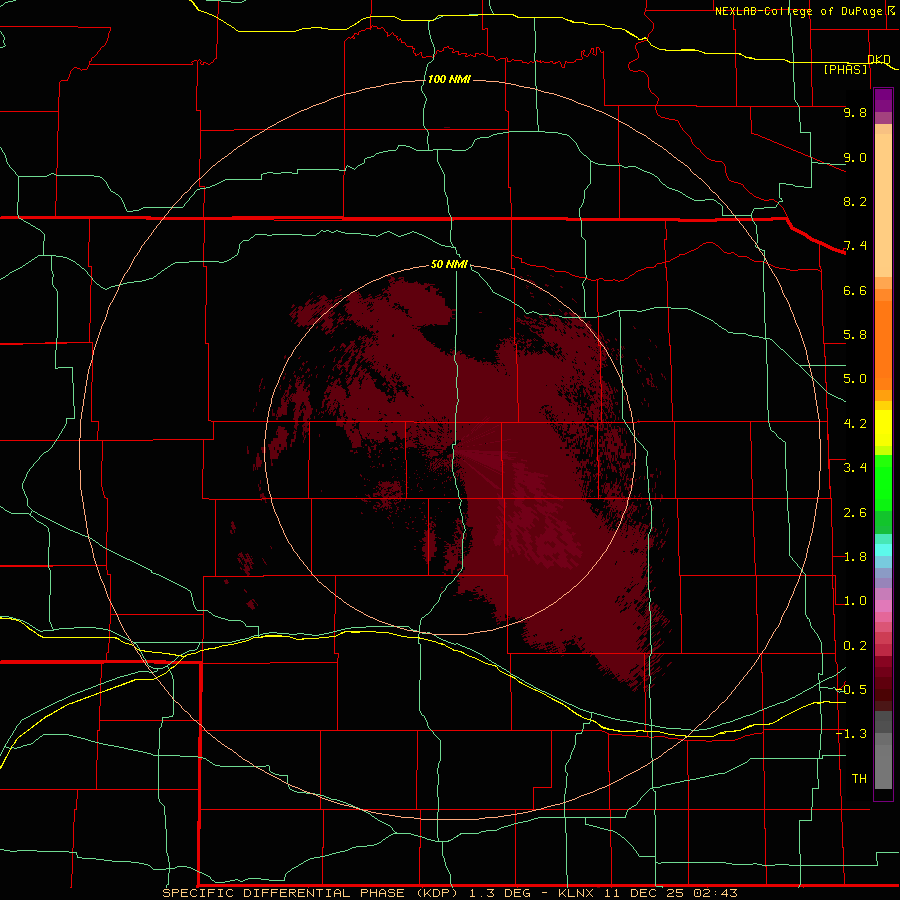Screen dimensions: 900x900
Task: Click the KDP product caption at the bottom
Action: tap(449, 893)
